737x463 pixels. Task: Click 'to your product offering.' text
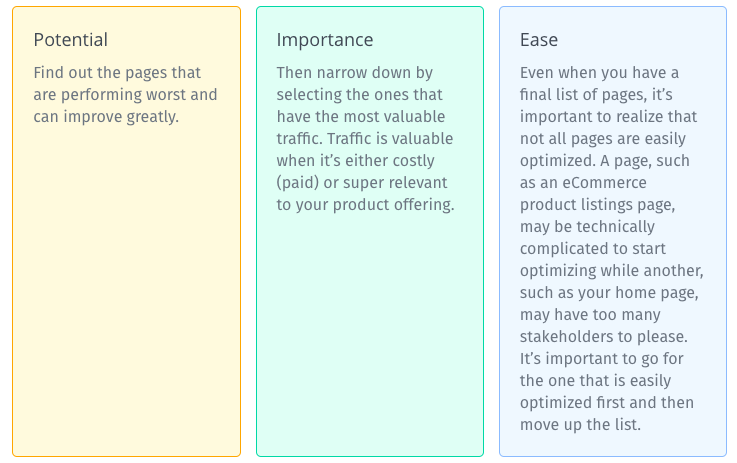point(365,205)
